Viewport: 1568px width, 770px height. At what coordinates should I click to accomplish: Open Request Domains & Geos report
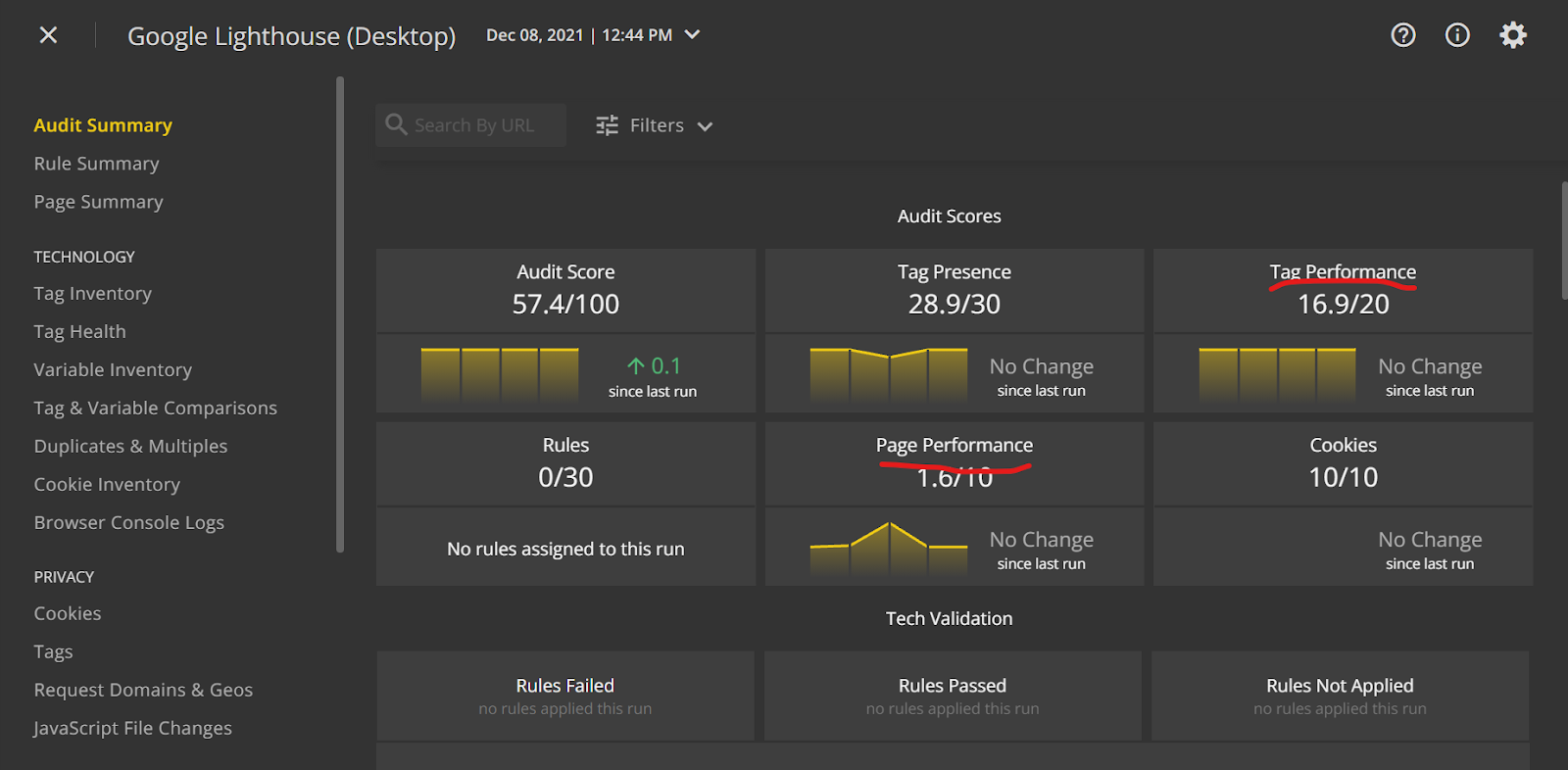[x=143, y=691]
